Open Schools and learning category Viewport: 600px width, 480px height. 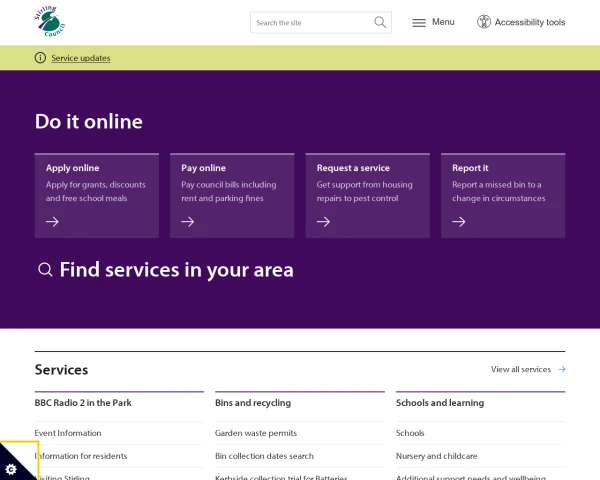coord(440,403)
